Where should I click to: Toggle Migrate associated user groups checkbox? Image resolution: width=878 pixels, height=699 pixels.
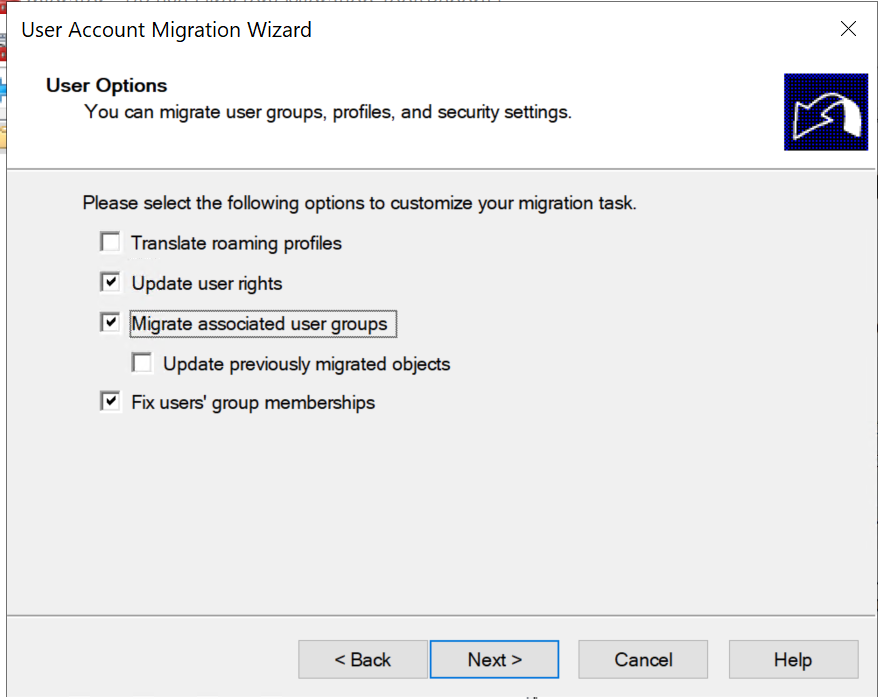[x=110, y=323]
